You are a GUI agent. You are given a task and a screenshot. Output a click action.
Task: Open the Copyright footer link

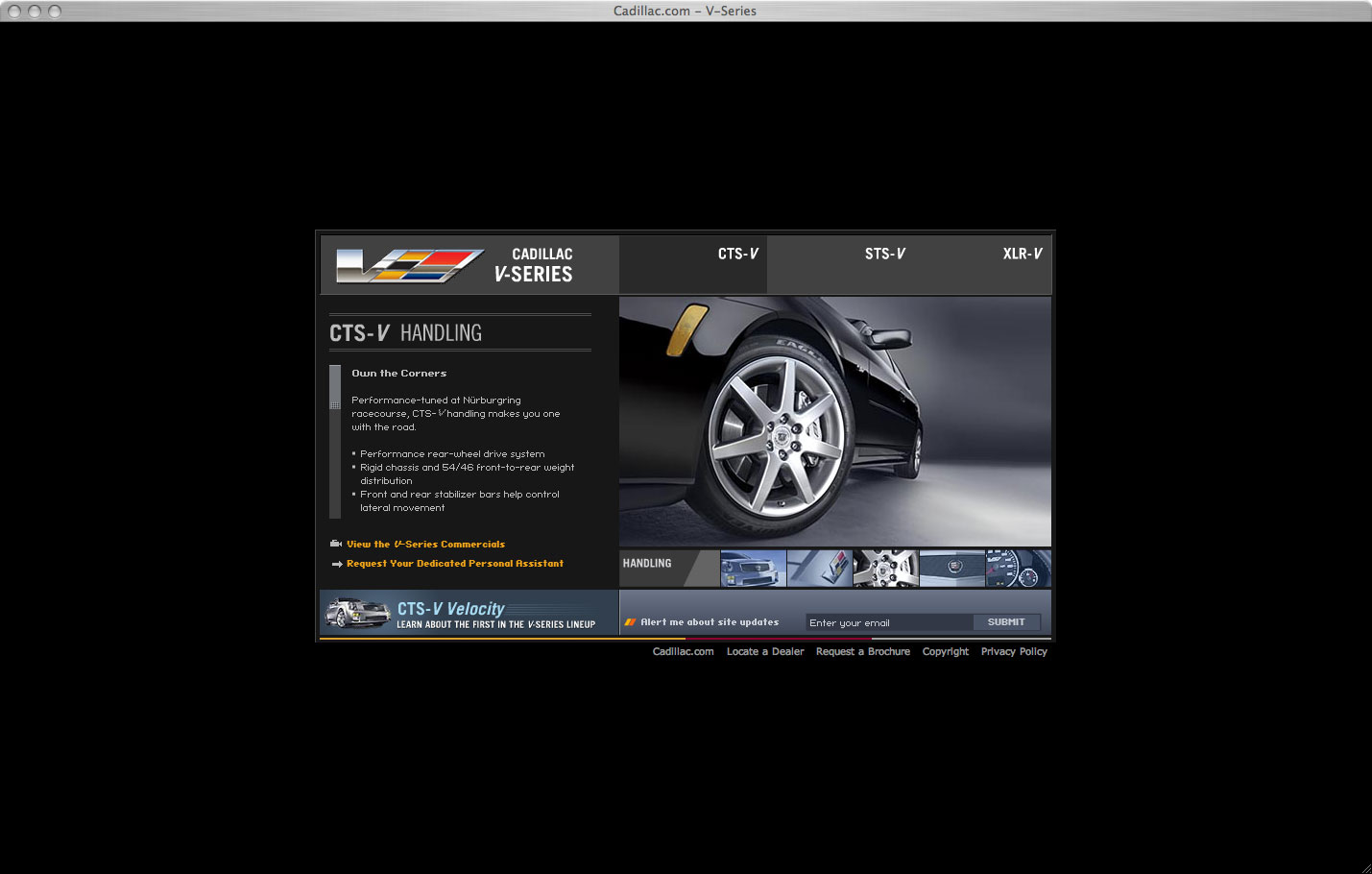pyautogui.click(x=946, y=651)
